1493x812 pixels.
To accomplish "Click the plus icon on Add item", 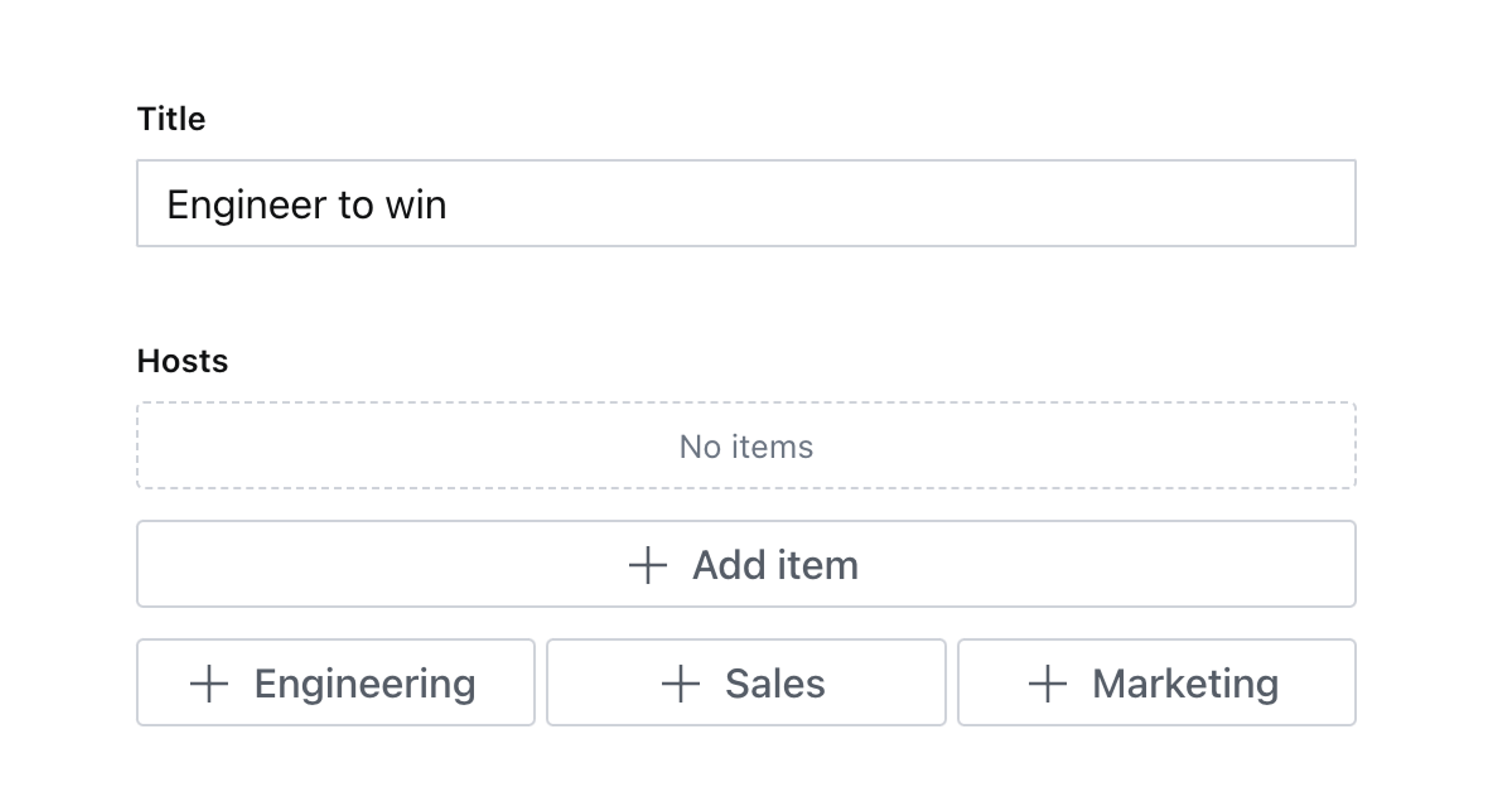I will tap(647, 565).
